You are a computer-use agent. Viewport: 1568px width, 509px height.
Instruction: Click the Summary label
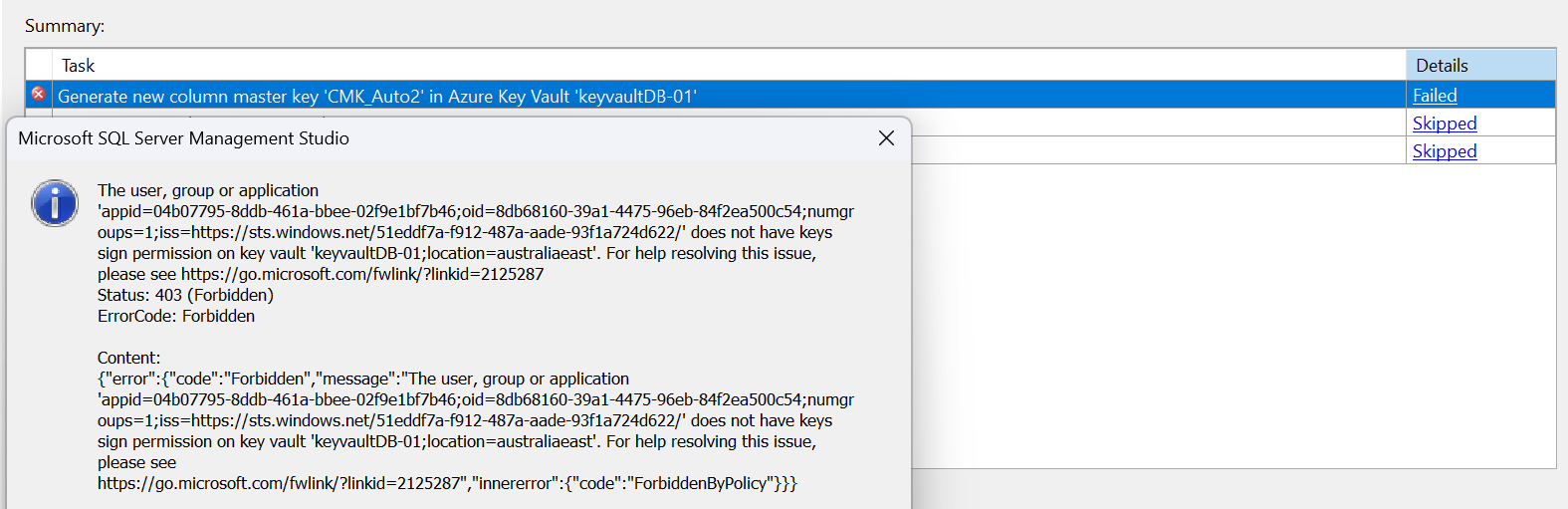point(65,26)
